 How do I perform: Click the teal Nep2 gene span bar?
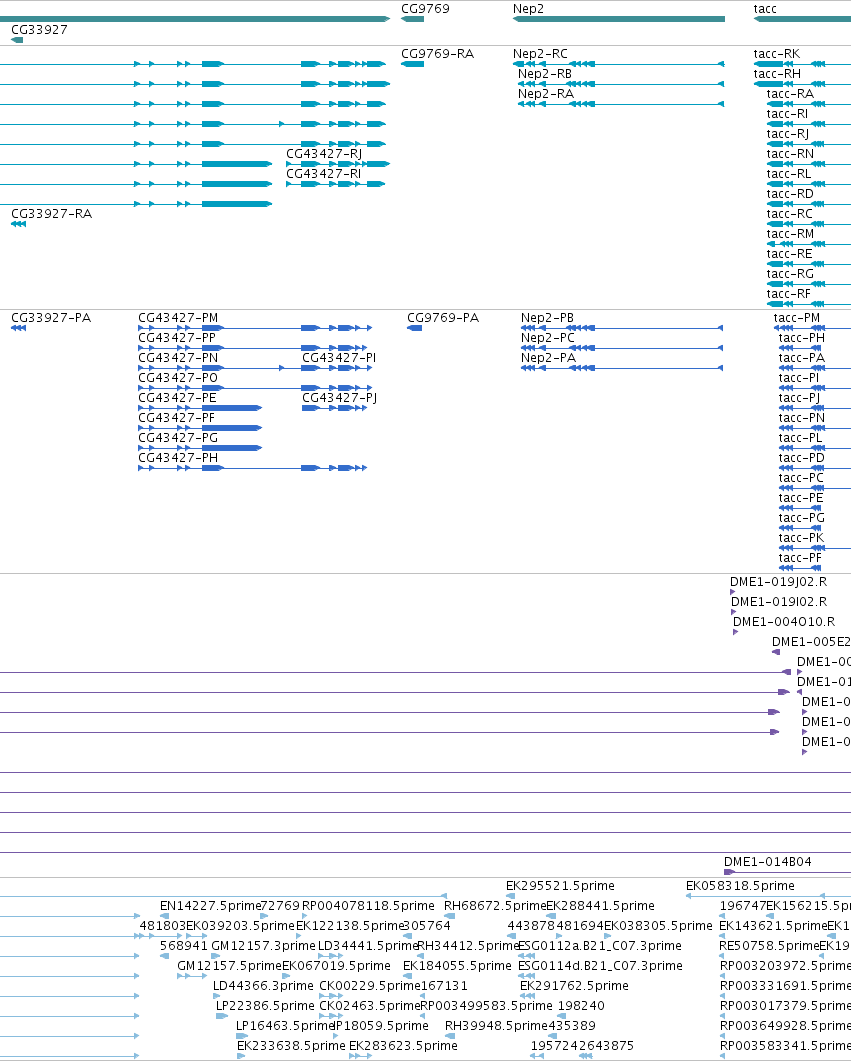tap(619, 19)
